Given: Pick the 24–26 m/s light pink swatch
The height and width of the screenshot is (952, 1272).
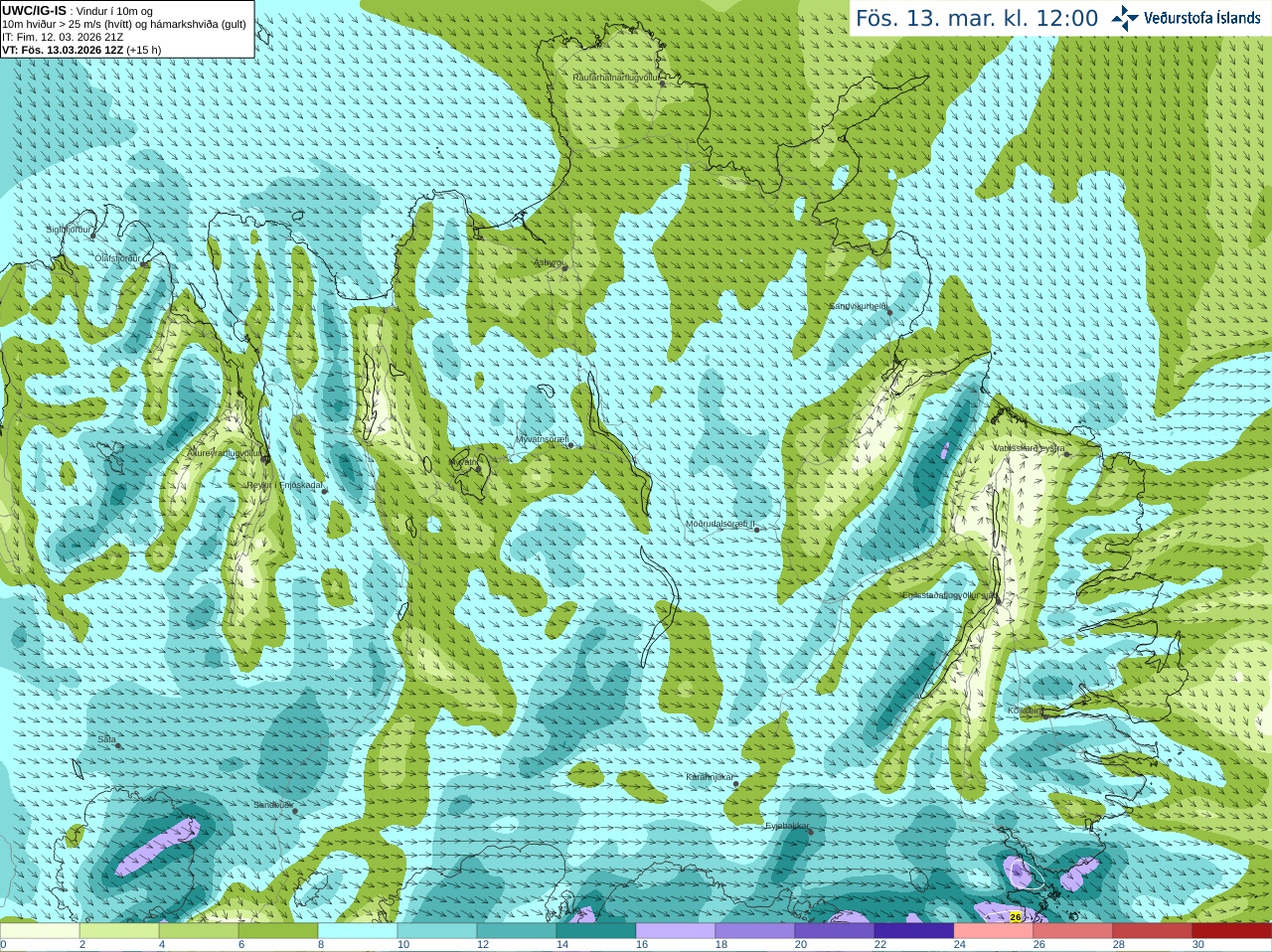Looking at the screenshot, I should pos(994,931).
